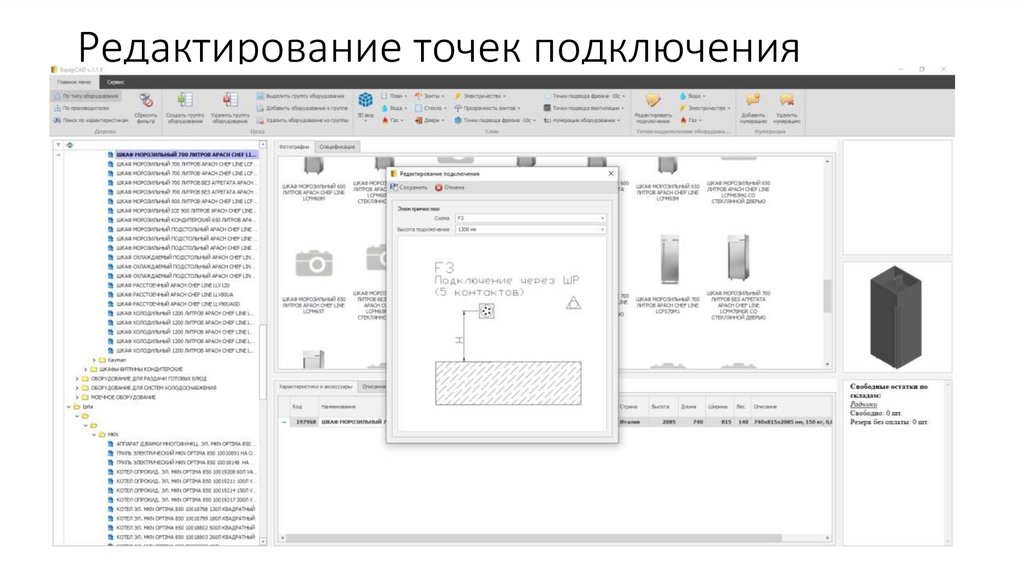Click camera placeholder thumbnail LCFM65T
This screenshot has width=1024, height=574.
313,264
